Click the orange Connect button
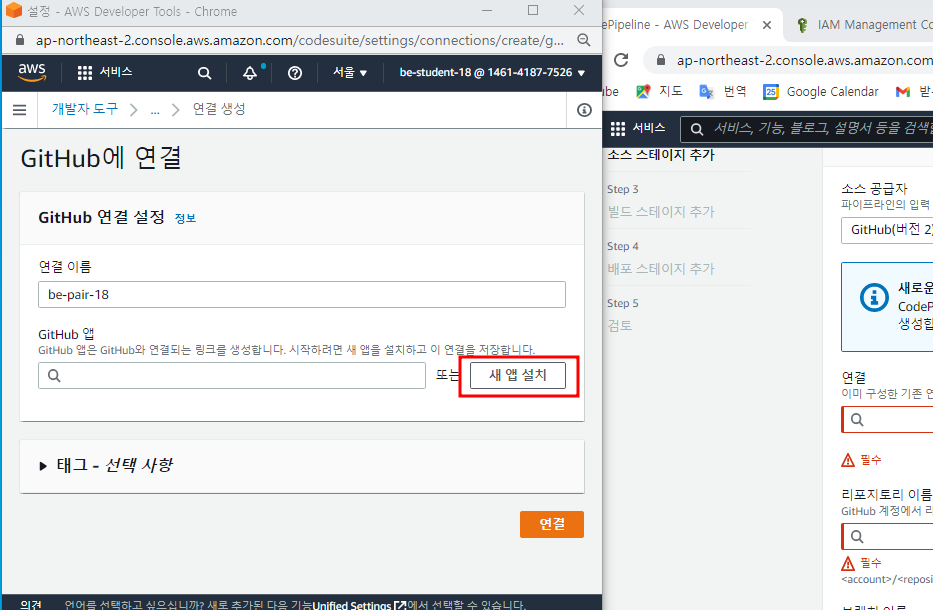 tap(552, 524)
